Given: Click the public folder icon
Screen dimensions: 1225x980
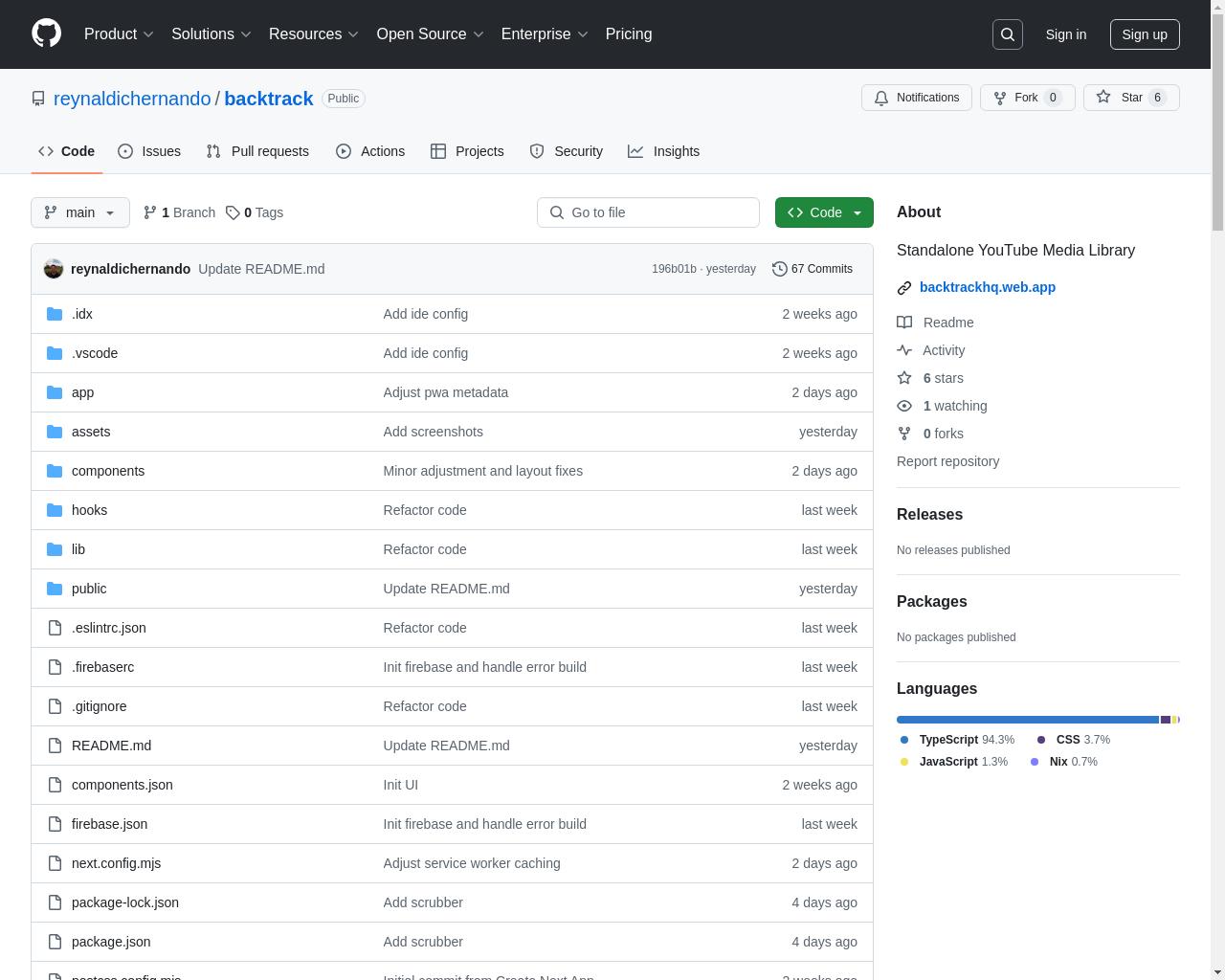Looking at the screenshot, I should (x=55, y=589).
